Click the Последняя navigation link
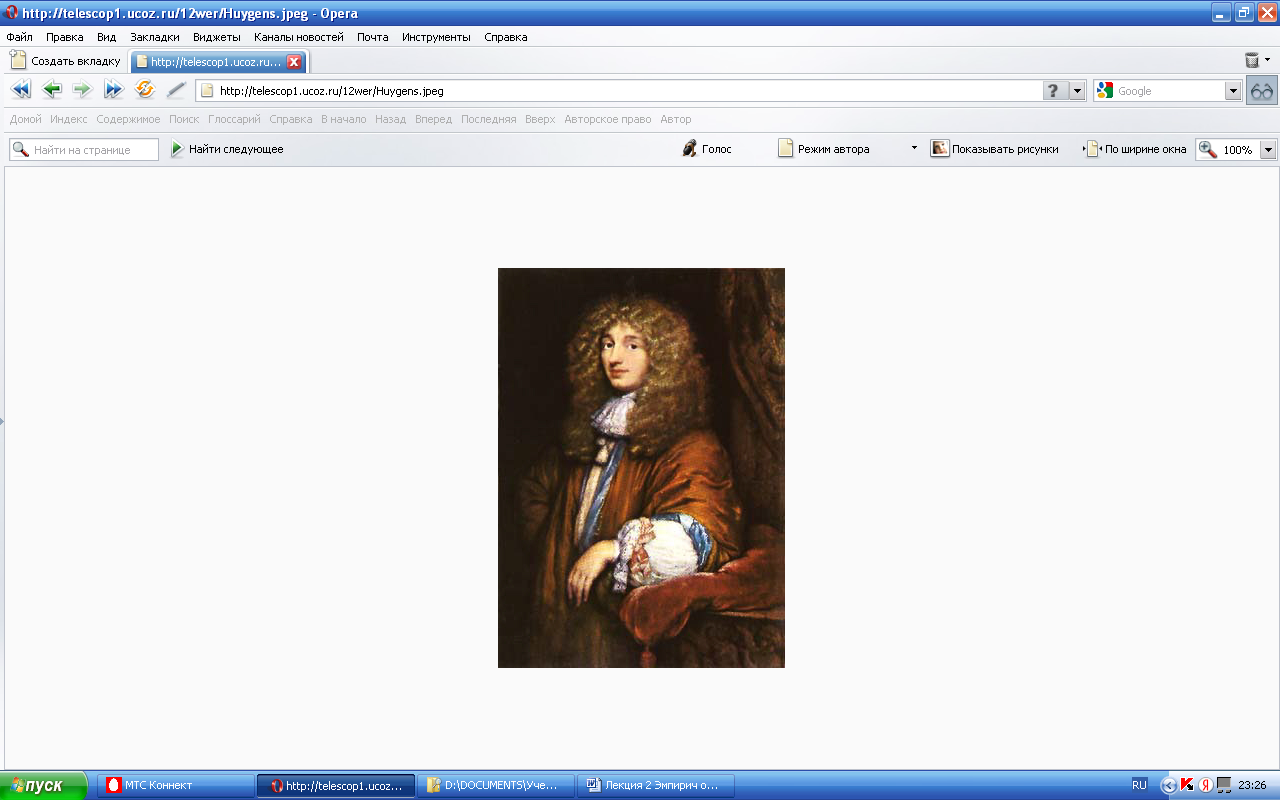 pos(489,119)
